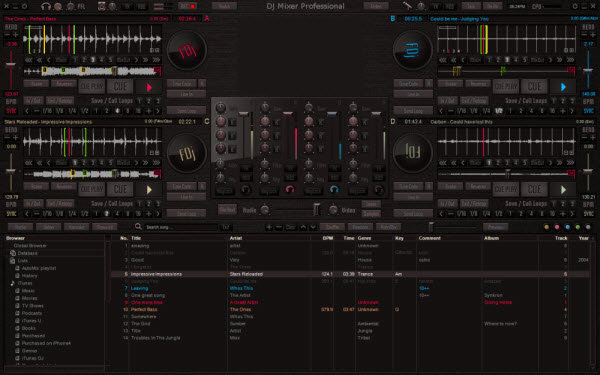Select the blue color dot

pos(567,227)
